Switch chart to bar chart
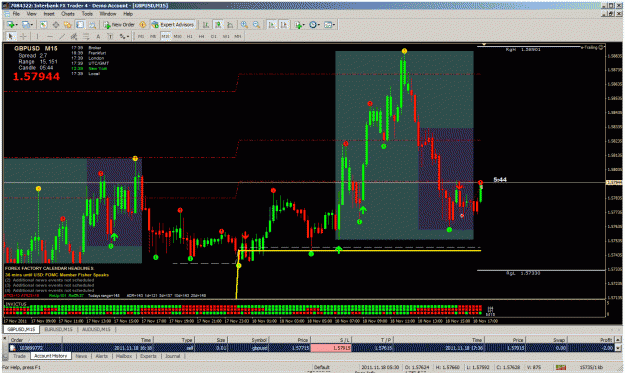This screenshot has width=625, height=373. pyautogui.click(x=206, y=25)
